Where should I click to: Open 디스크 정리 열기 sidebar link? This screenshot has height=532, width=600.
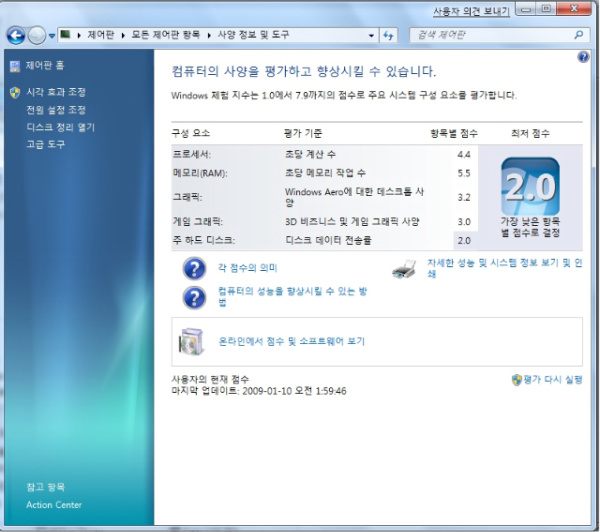pyautogui.click(x=60, y=127)
